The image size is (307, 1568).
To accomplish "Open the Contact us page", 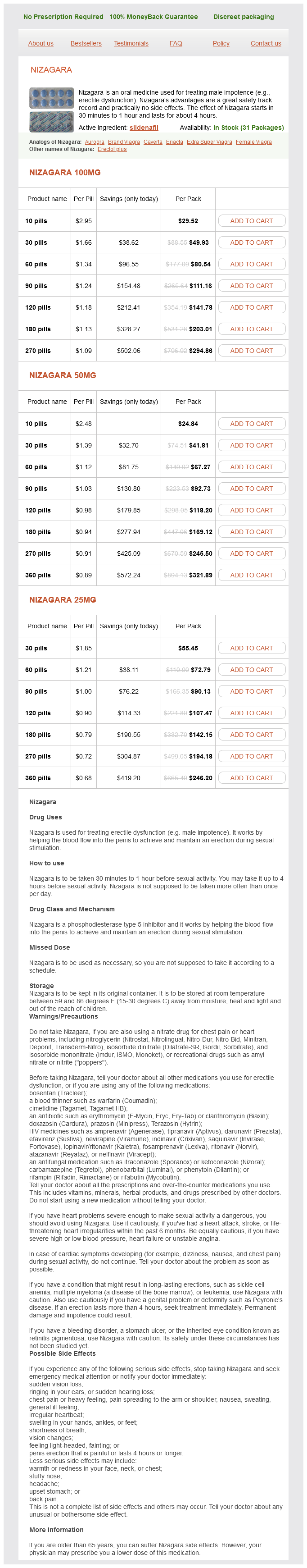I will coord(266,43).
